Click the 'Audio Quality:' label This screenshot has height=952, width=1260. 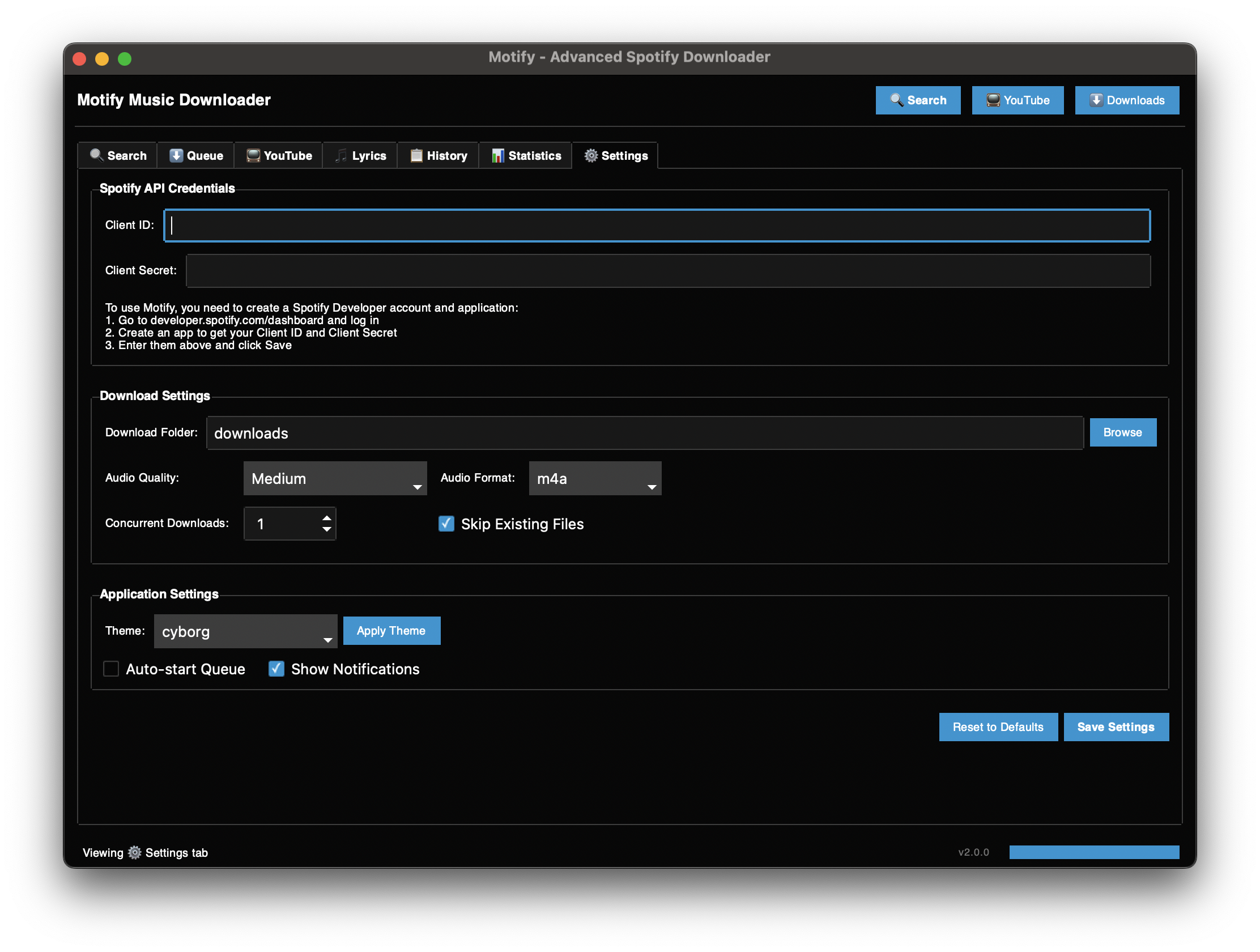click(x=142, y=478)
